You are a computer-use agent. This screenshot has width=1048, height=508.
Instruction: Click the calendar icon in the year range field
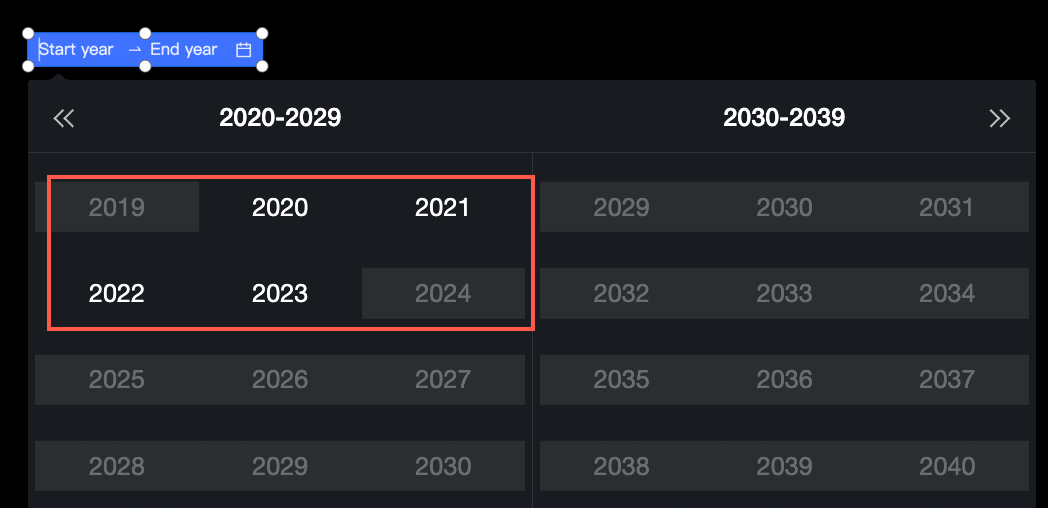(x=243, y=49)
